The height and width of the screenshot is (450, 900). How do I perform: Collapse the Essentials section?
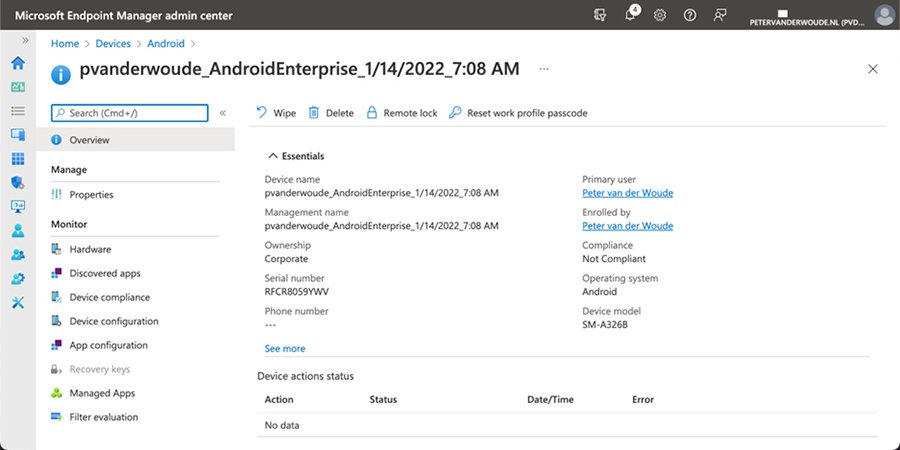point(271,156)
